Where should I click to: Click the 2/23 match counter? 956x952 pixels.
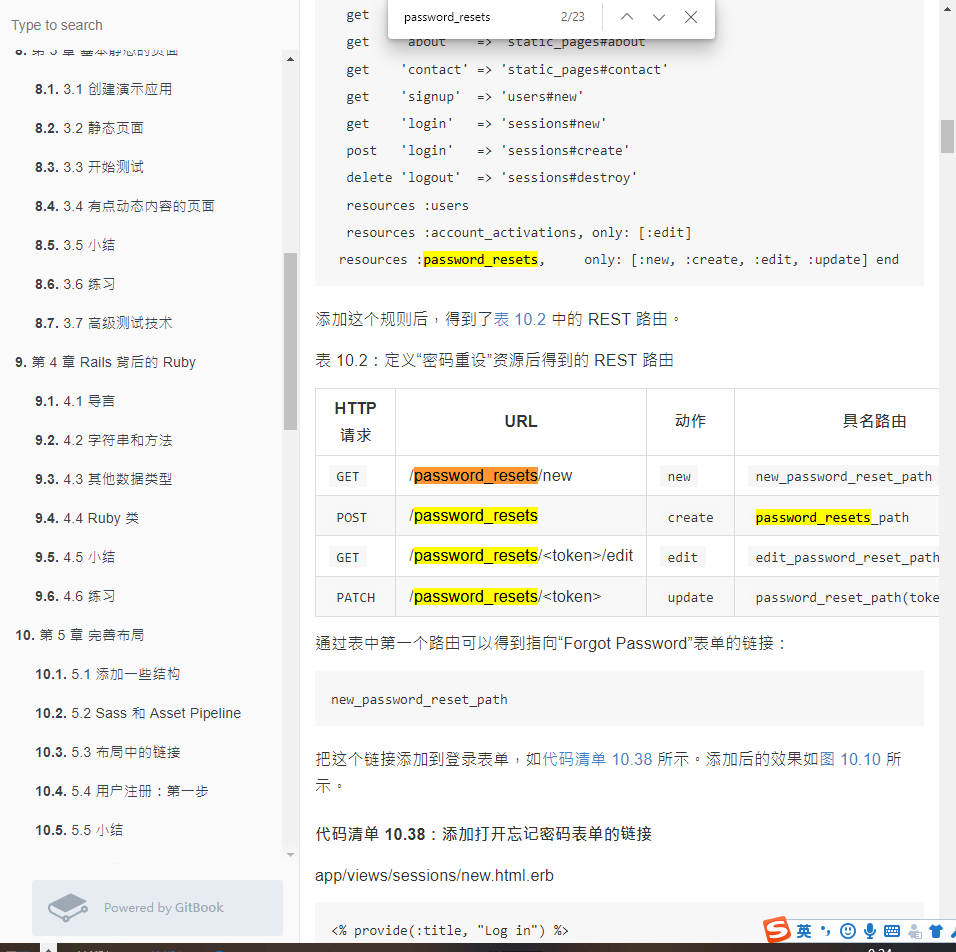(573, 17)
